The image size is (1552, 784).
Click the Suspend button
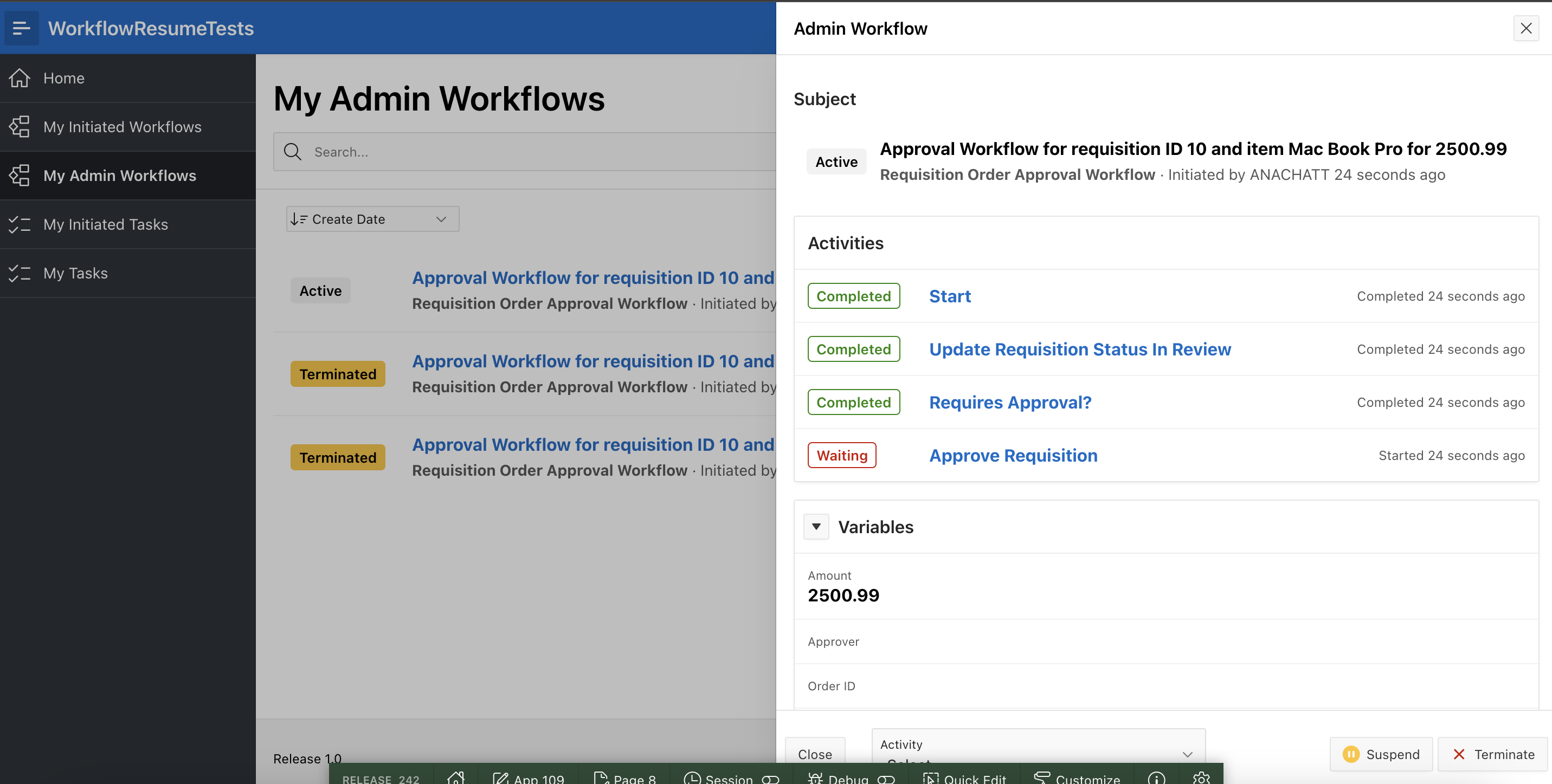[x=1381, y=755]
